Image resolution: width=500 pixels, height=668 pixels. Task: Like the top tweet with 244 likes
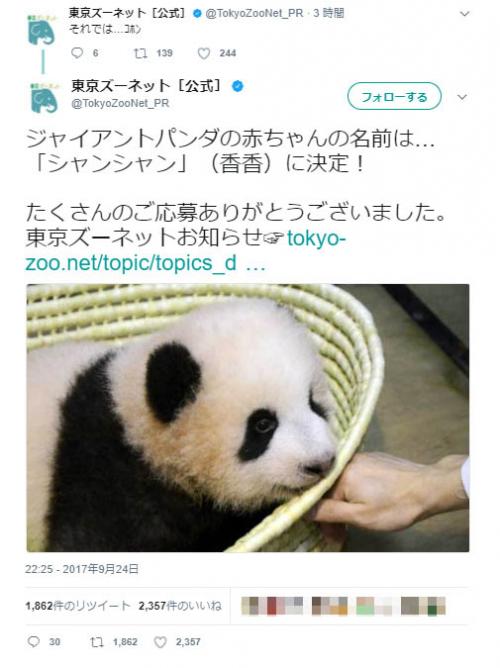204,53
